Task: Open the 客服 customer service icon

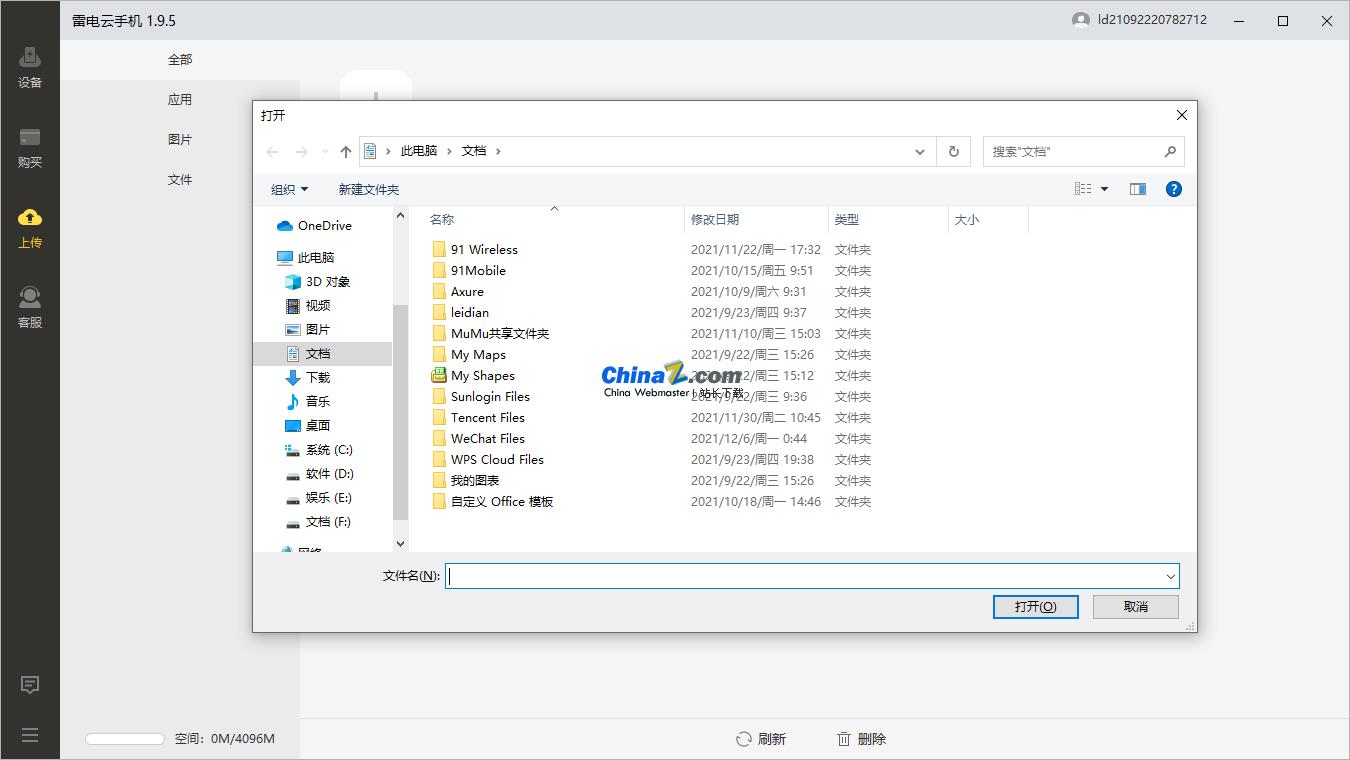Action: point(30,307)
